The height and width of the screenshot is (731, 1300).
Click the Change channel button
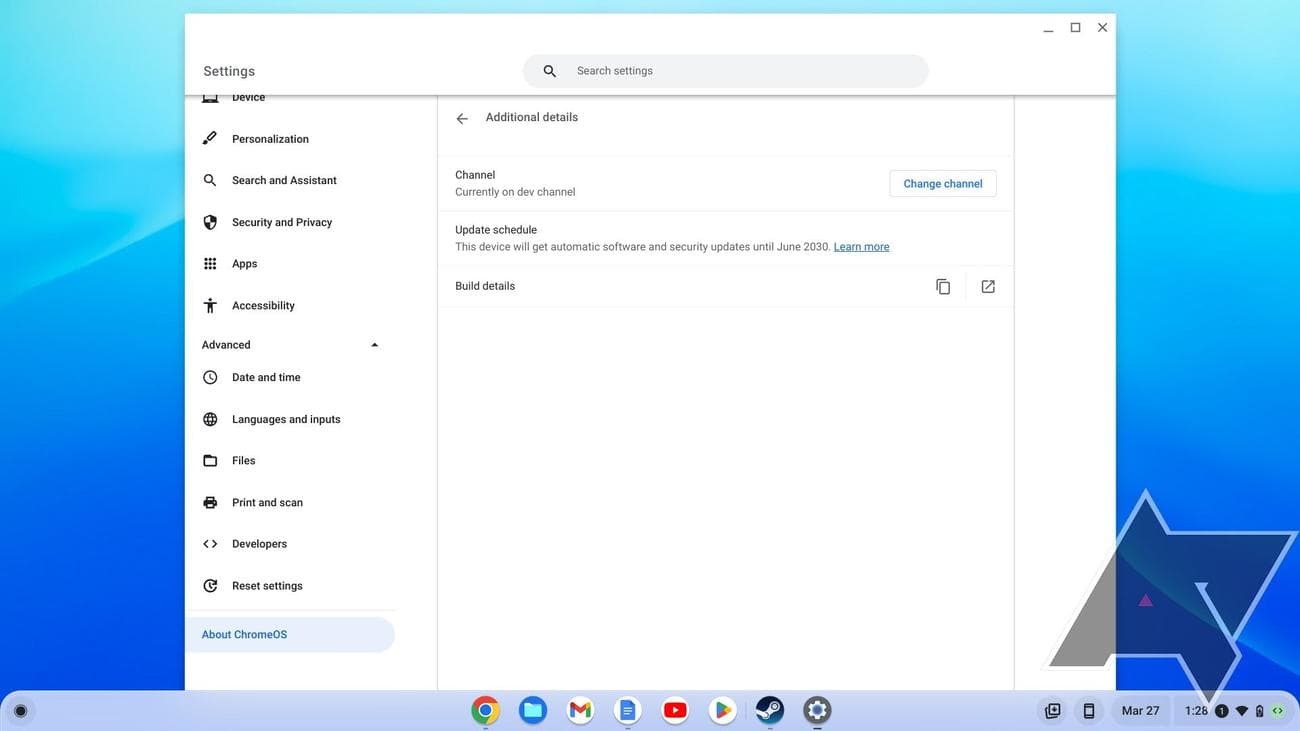pyautogui.click(x=943, y=182)
